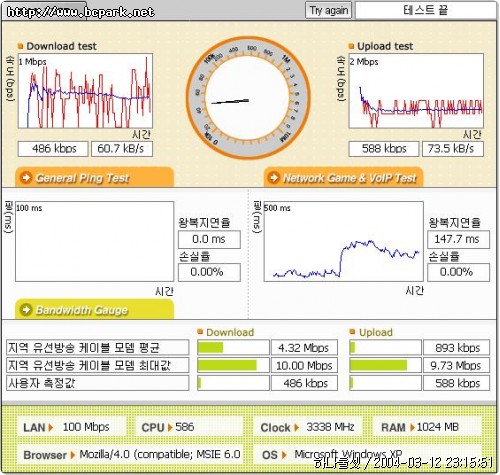
Task: Select the 588 kbps upload speed value
Action: (384, 149)
